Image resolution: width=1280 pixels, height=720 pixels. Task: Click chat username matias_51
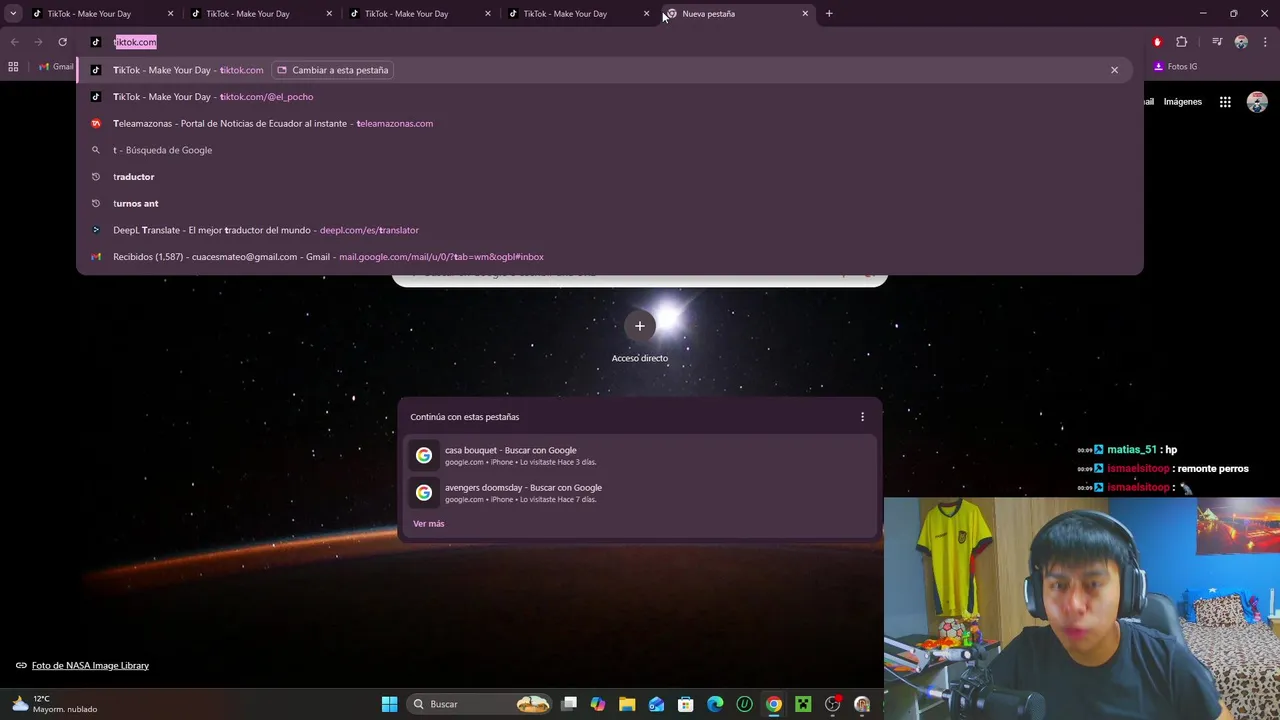pos(1131,450)
